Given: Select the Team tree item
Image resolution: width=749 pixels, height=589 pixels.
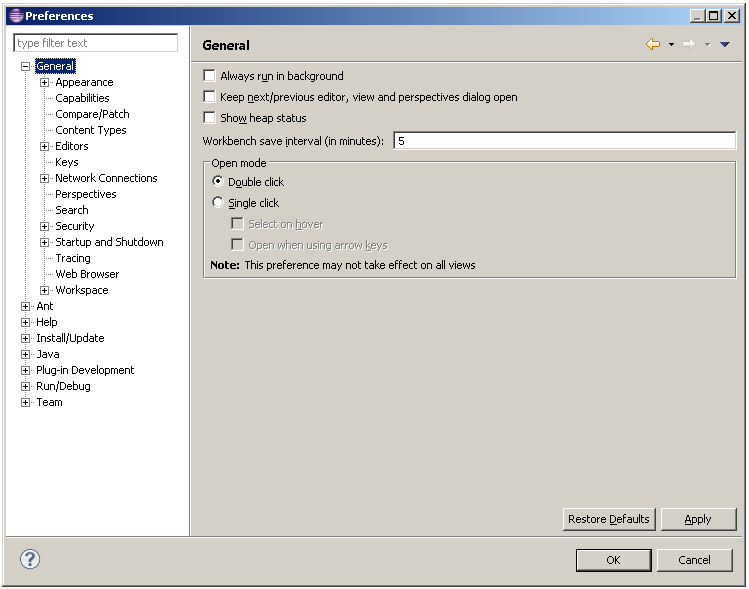Looking at the screenshot, I should [50, 402].
